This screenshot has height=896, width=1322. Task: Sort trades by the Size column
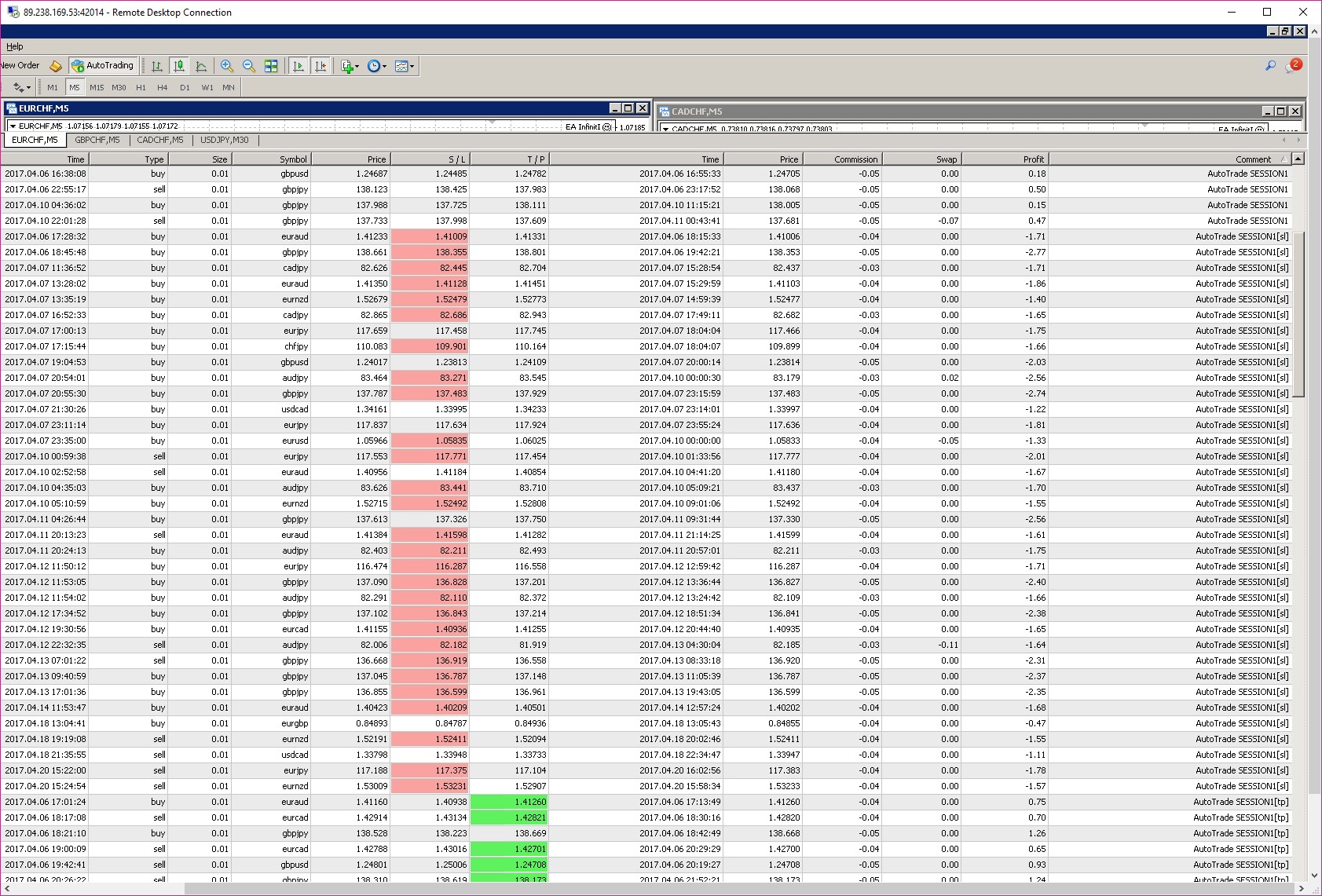tap(200, 159)
